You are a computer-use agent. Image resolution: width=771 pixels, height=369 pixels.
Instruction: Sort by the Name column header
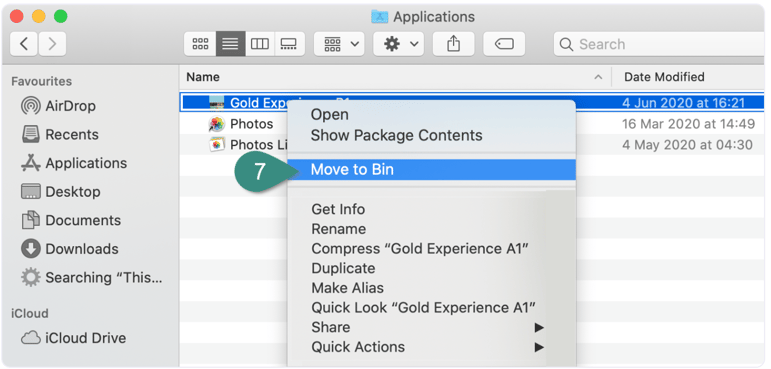(203, 77)
